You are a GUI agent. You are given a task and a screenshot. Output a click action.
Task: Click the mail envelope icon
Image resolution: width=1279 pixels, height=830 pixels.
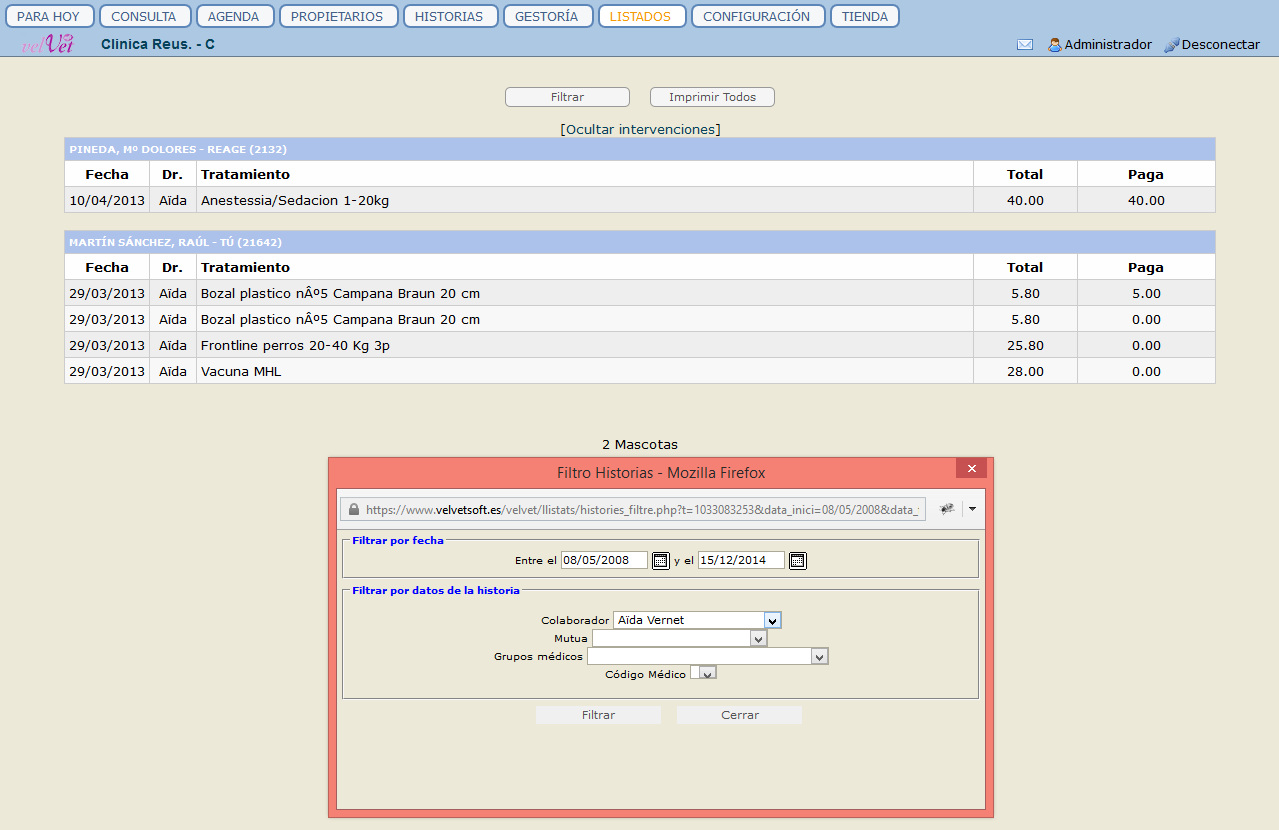(x=1025, y=45)
